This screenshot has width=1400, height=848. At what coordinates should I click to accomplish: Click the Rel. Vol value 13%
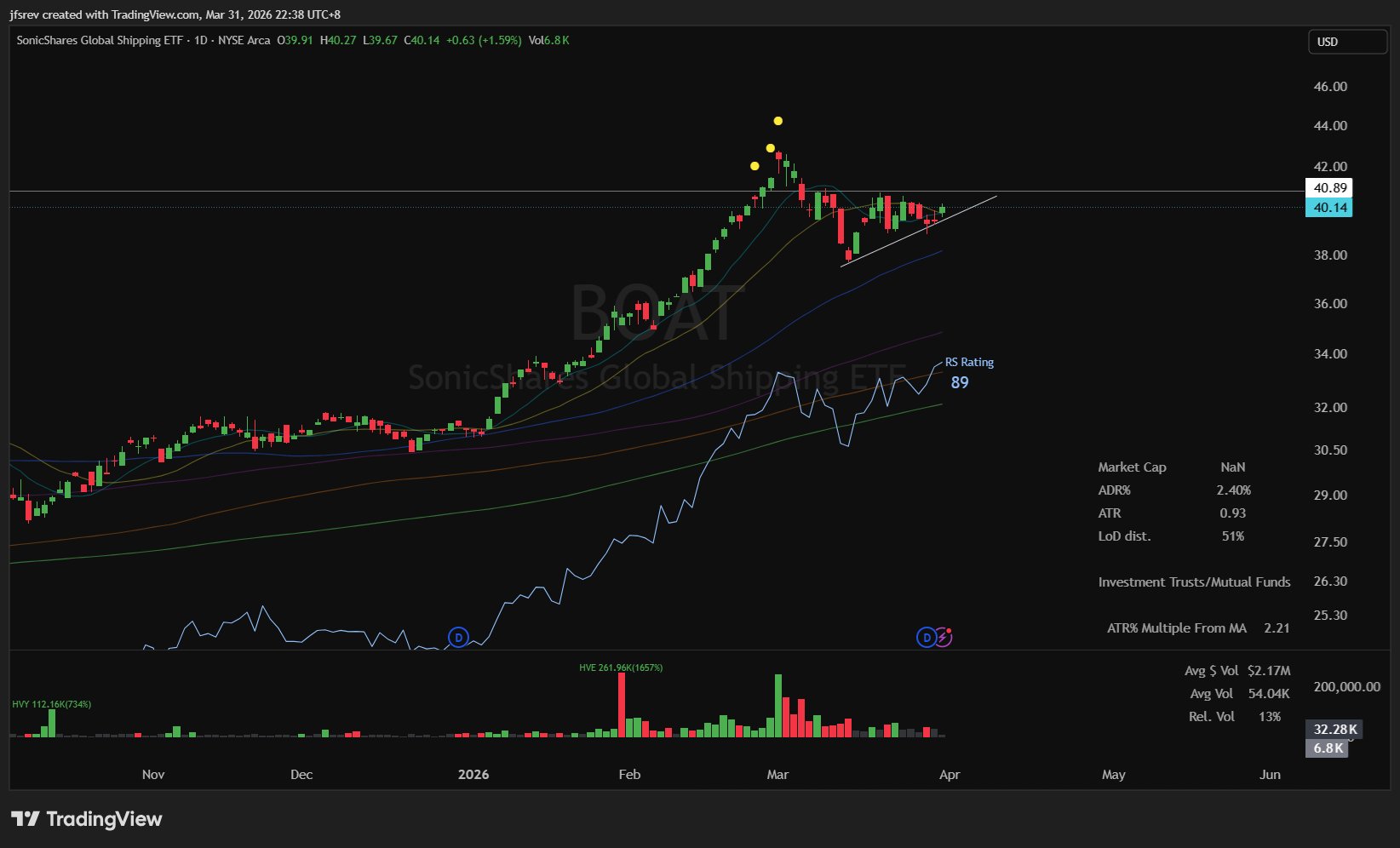point(1270,716)
